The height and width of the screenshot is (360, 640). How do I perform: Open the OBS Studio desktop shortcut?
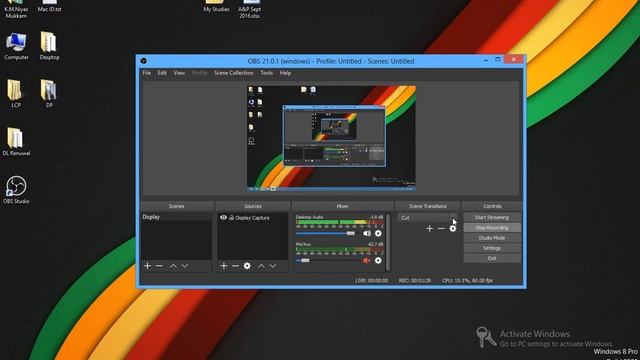[16, 190]
